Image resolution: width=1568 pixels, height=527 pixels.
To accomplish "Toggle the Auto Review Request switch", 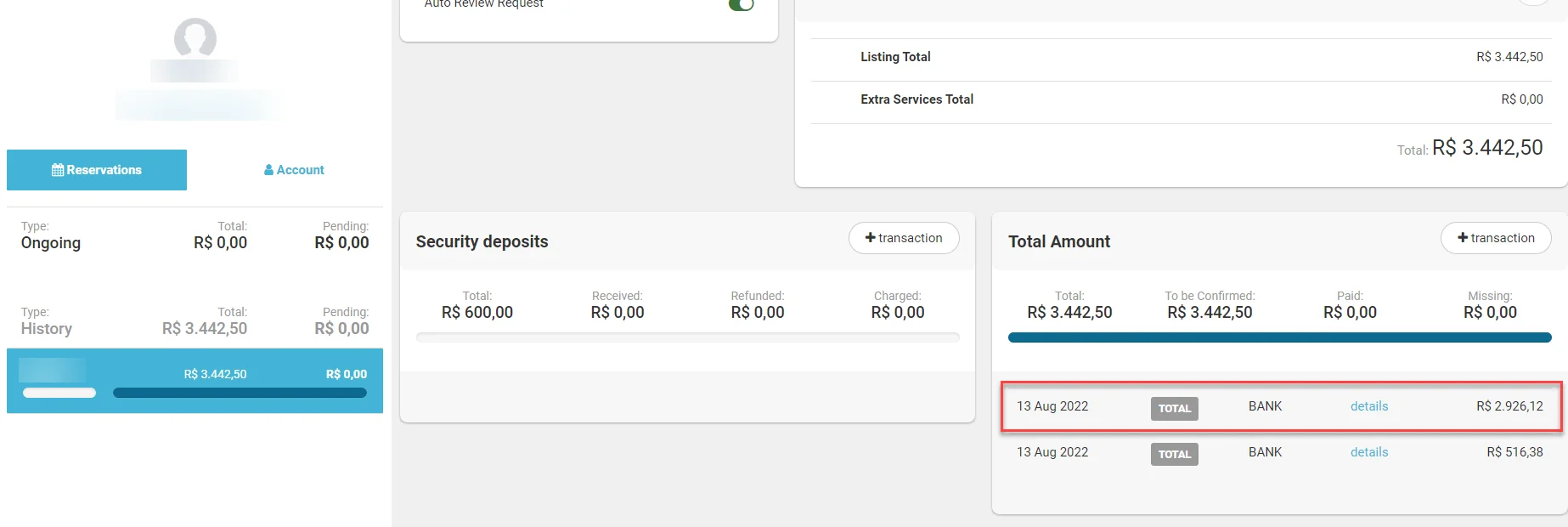I will [x=741, y=4].
